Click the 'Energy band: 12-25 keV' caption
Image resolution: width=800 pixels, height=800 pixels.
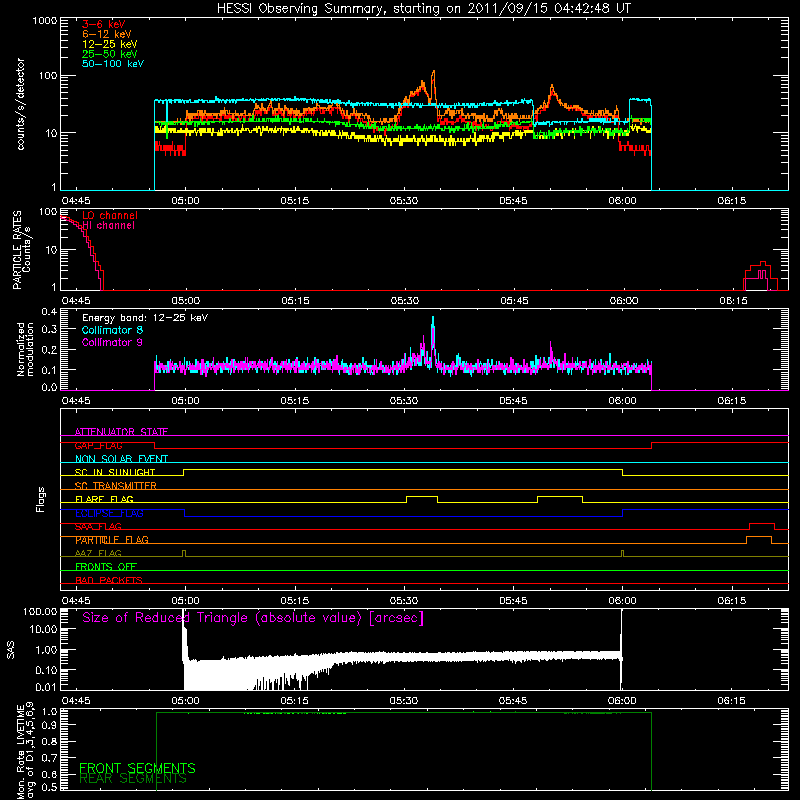coord(145,318)
